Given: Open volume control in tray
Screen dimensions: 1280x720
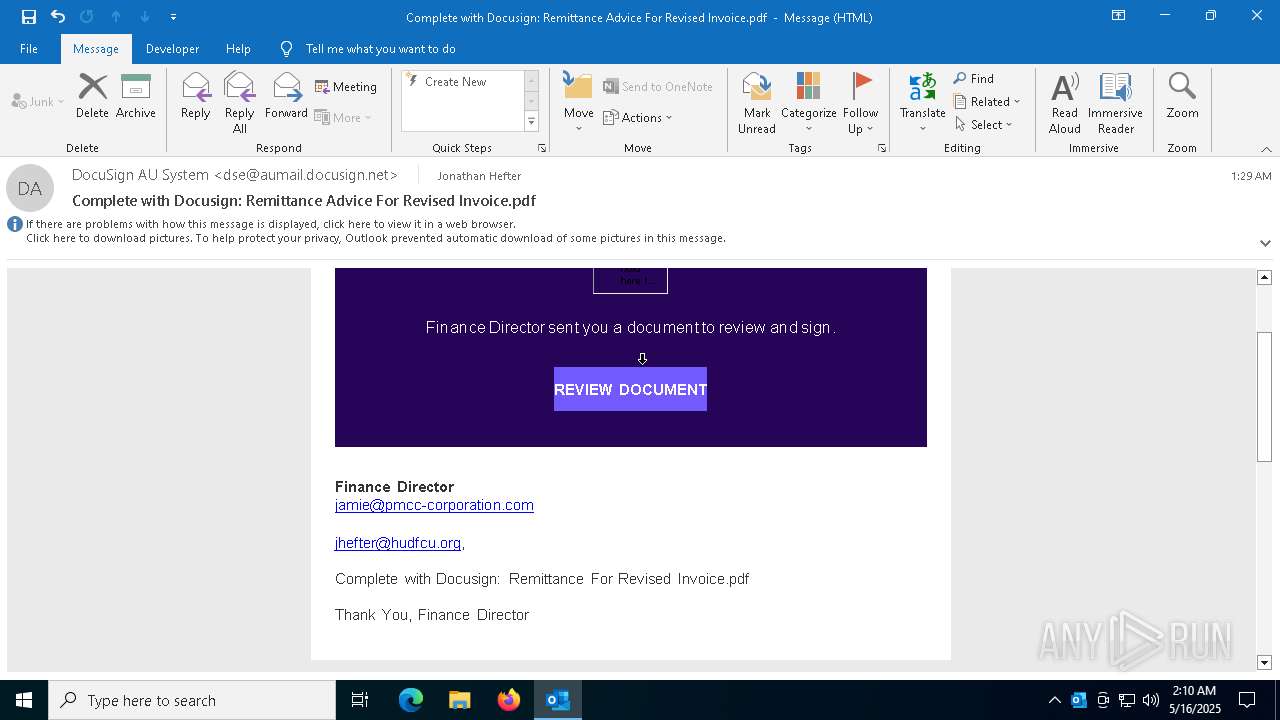Looking at the screenshot, I should (x=1151, y=700).
